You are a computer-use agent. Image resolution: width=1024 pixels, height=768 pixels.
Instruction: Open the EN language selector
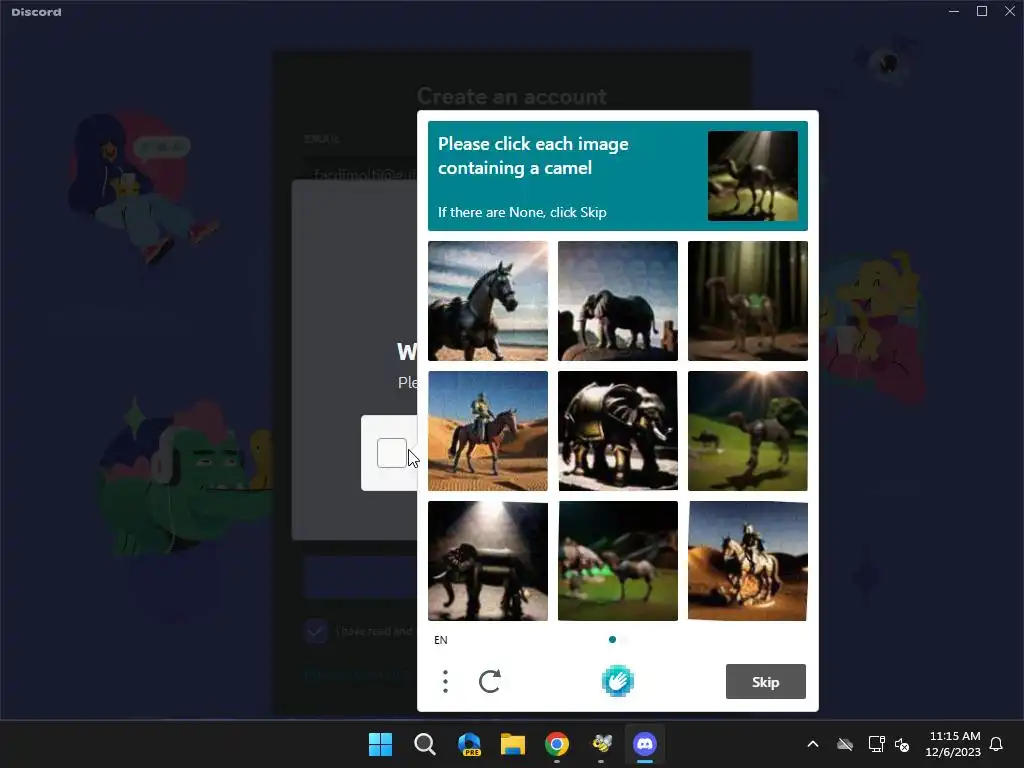pos(441,640)
